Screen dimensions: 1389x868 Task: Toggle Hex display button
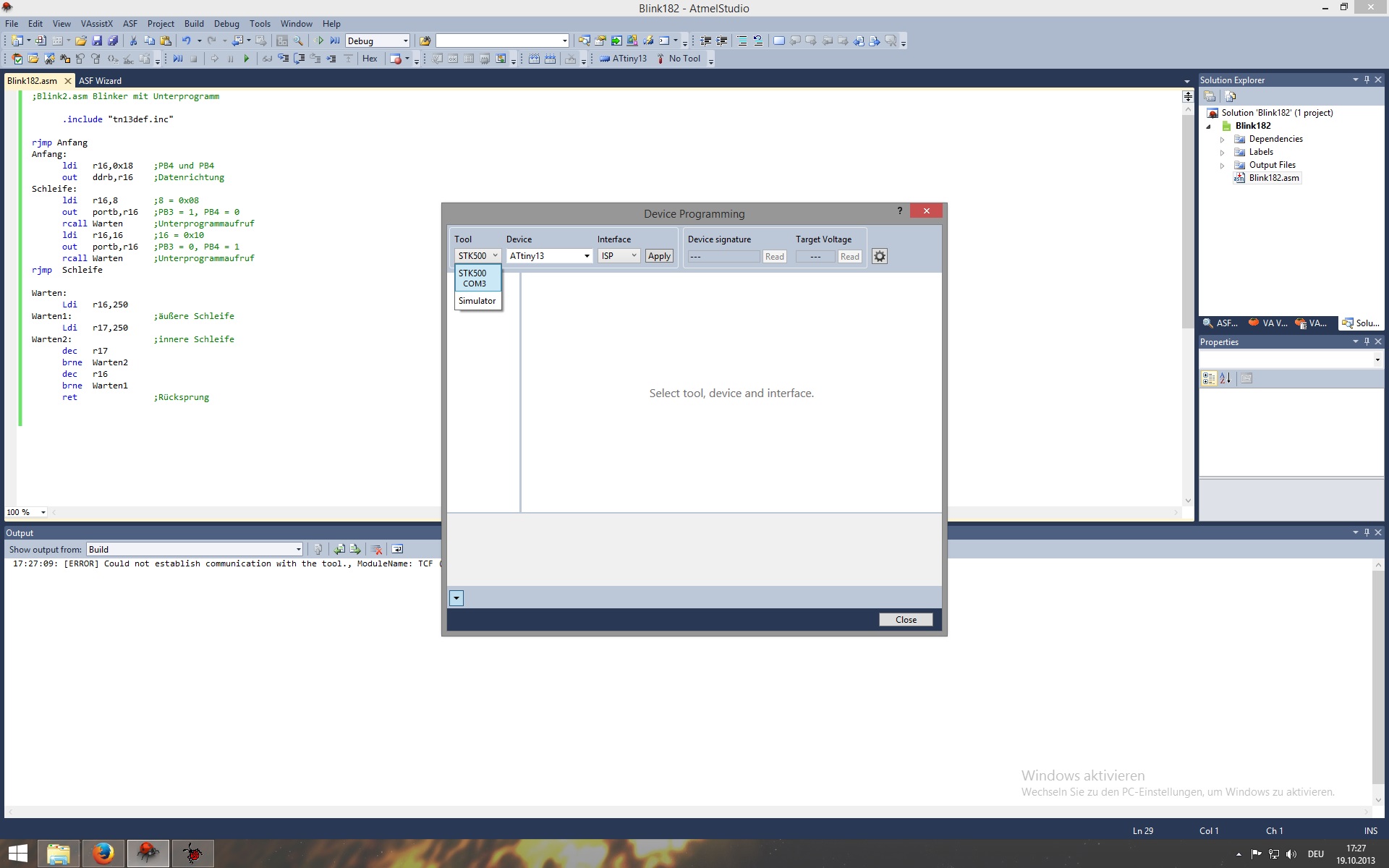pos(370,59)
